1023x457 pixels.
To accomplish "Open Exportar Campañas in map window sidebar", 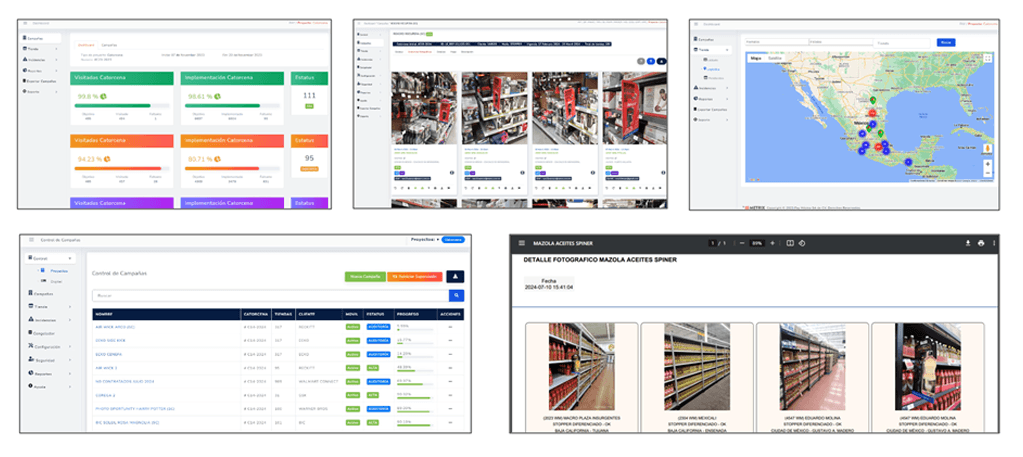I will 712,108.
